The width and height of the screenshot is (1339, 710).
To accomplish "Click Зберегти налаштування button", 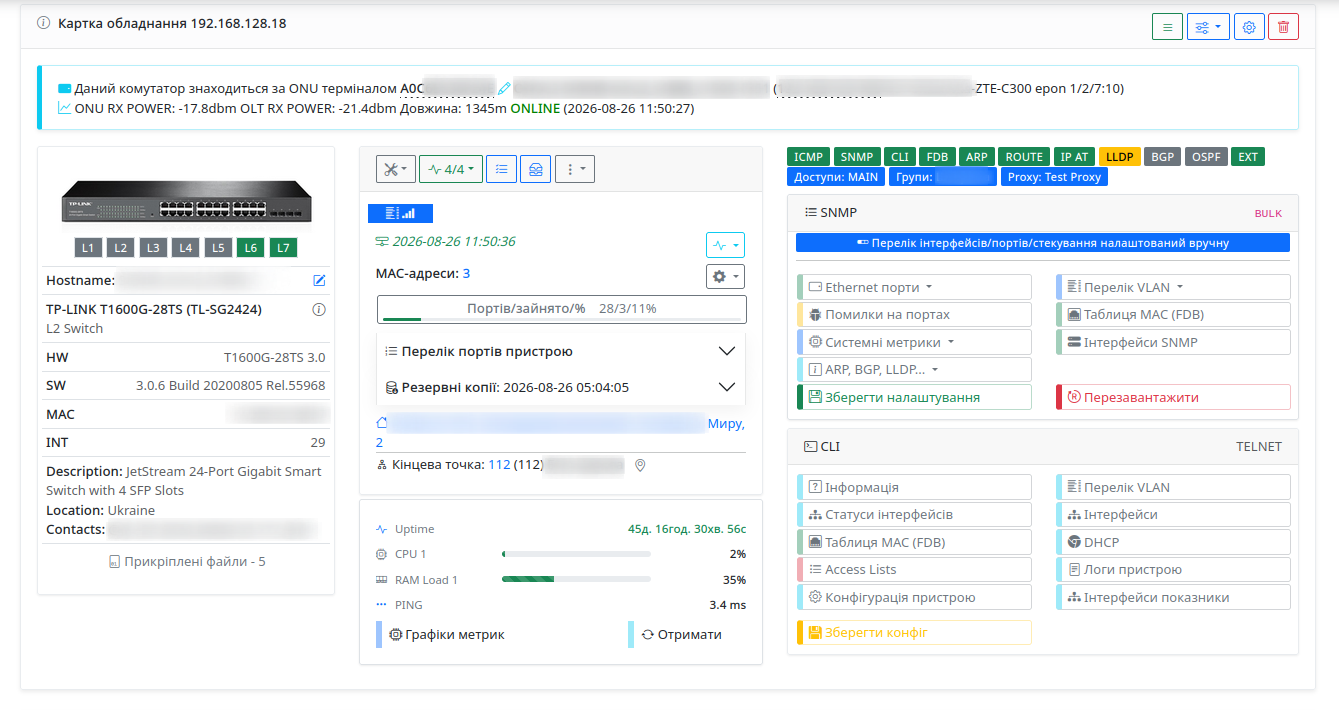I will (x=914, y=397).
